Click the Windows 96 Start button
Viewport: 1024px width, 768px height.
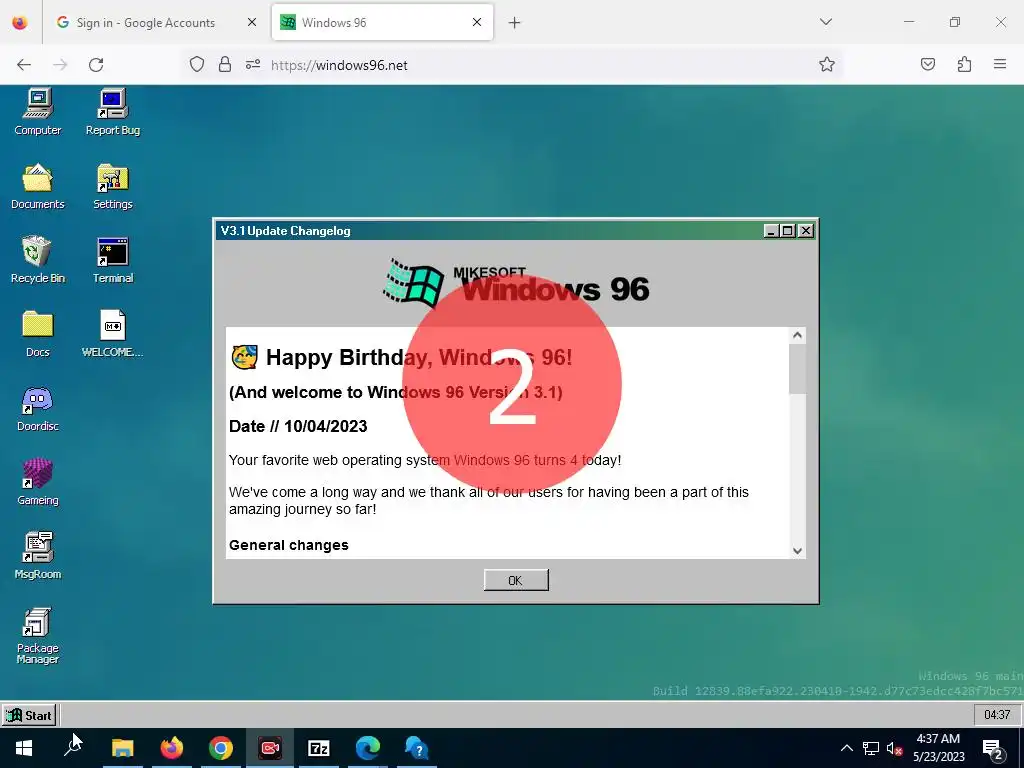(29, 715)
